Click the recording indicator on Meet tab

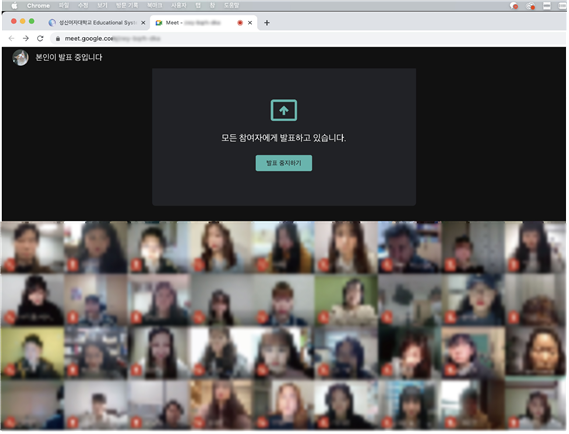click(240, 22)
